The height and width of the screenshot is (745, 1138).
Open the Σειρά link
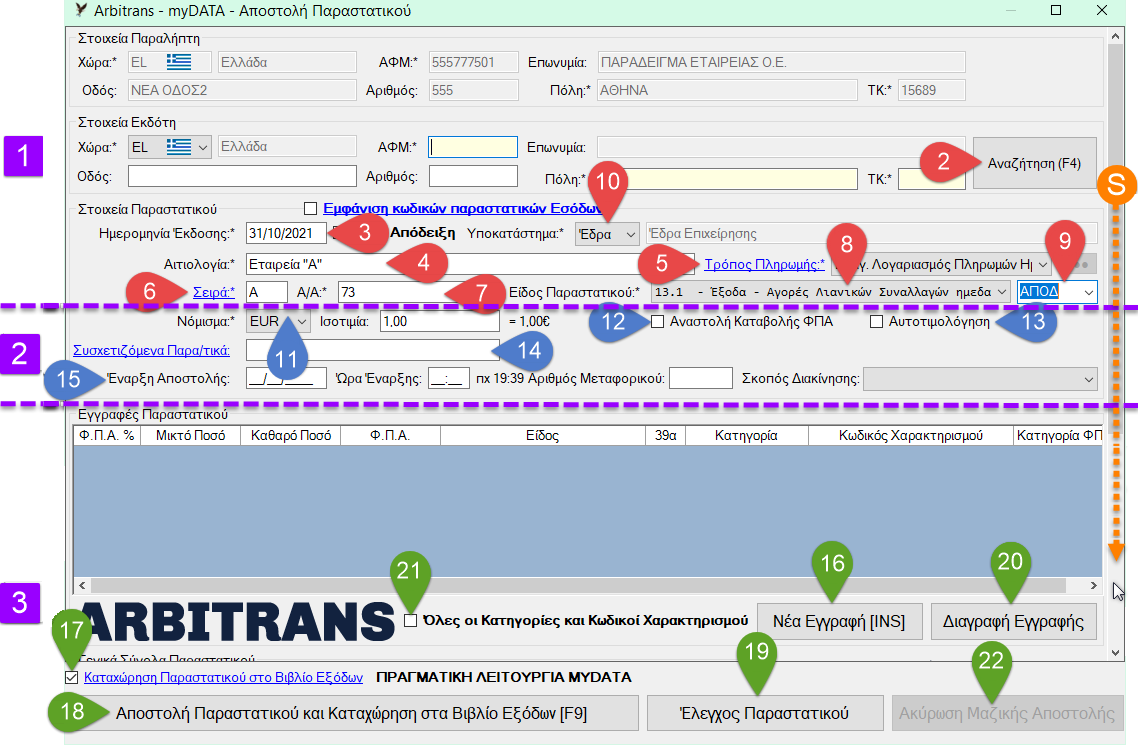tap(213, 292)
